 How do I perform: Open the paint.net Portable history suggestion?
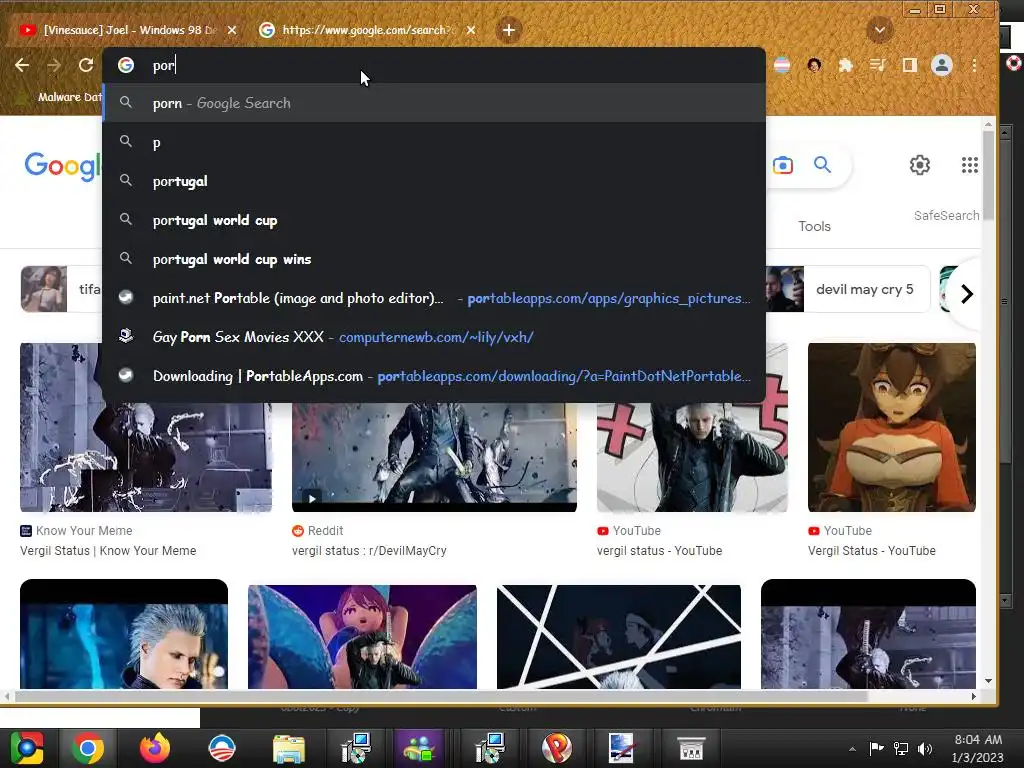(434, 298)
